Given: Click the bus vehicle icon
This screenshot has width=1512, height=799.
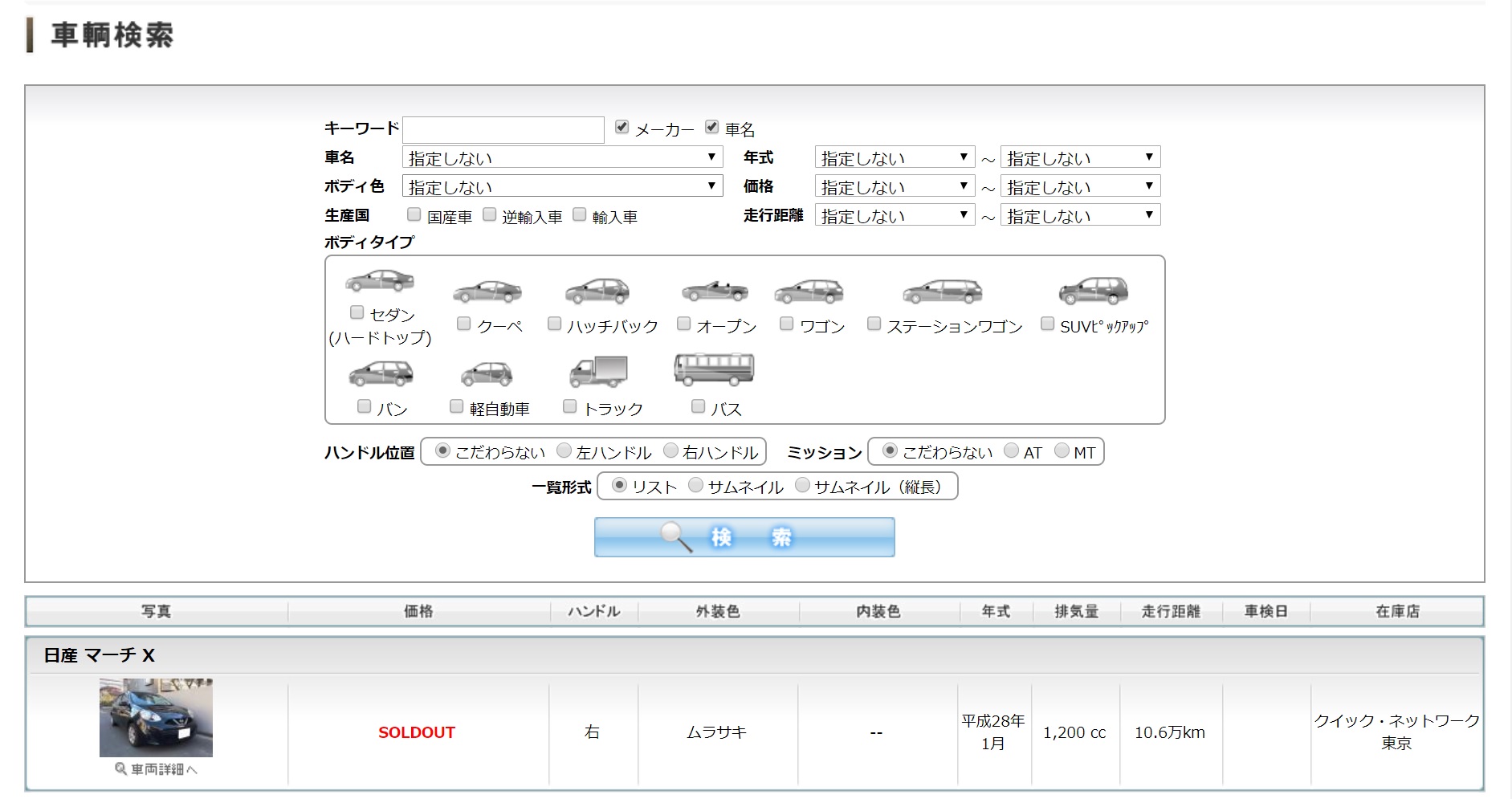Looking at the screenshot, I should click(714, 369).
